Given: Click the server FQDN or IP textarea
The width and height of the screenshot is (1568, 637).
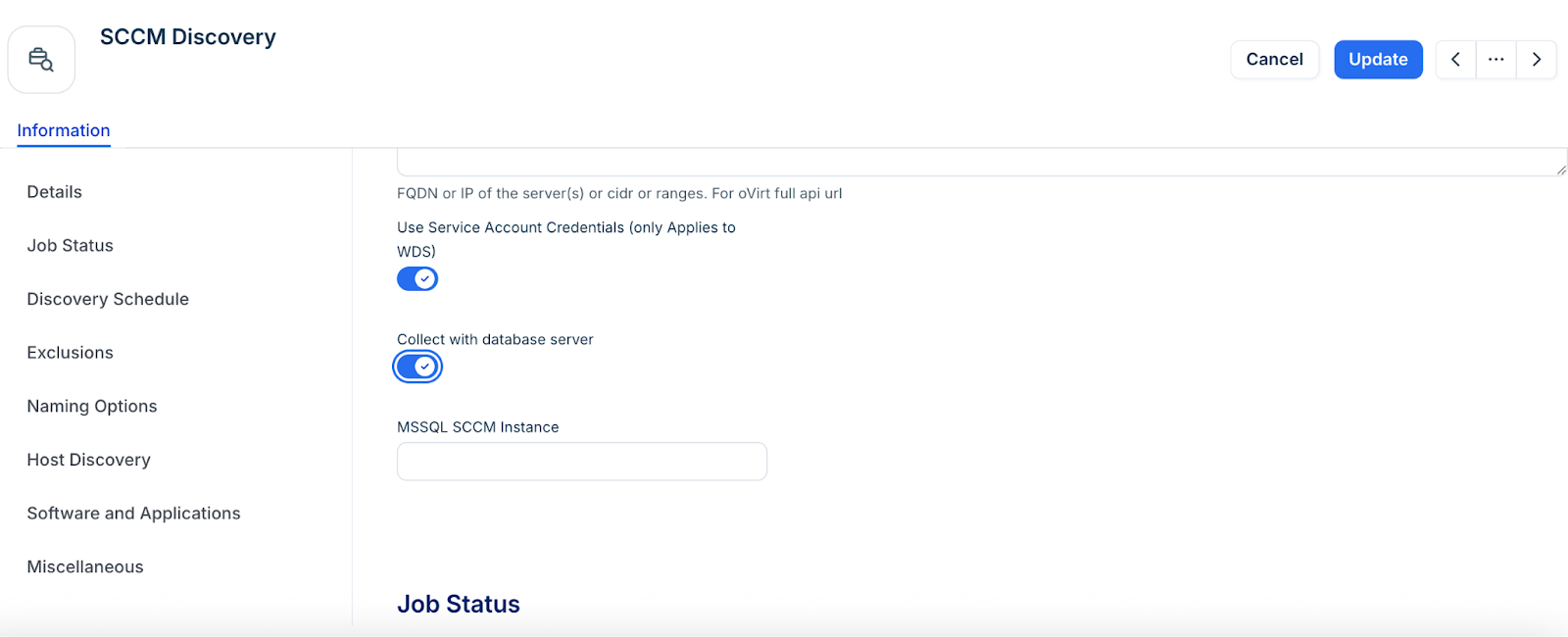Looking at the screenshot, I should tap(982, 163).
